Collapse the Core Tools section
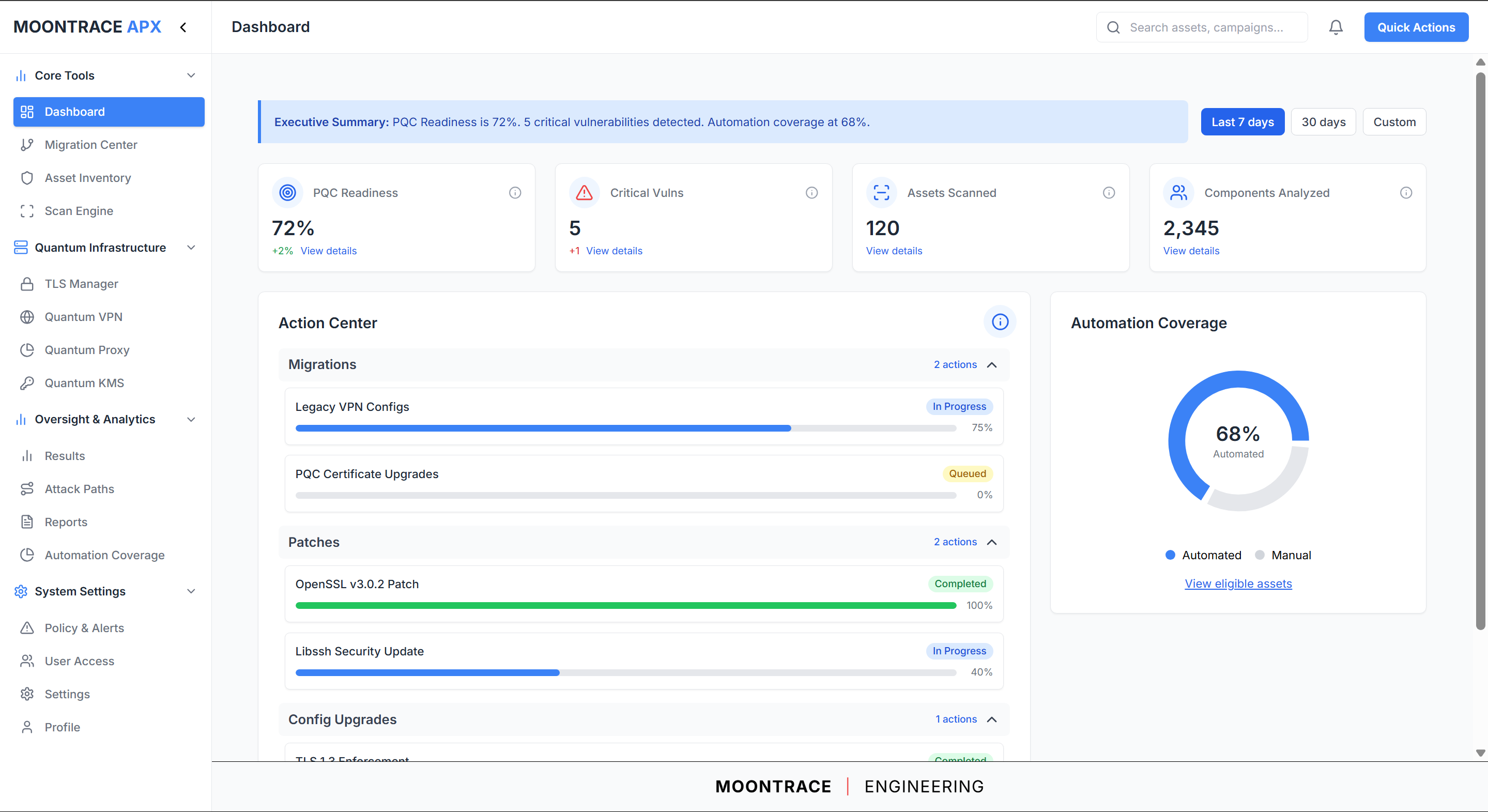The image size is (1488, 812). [191, 75]
